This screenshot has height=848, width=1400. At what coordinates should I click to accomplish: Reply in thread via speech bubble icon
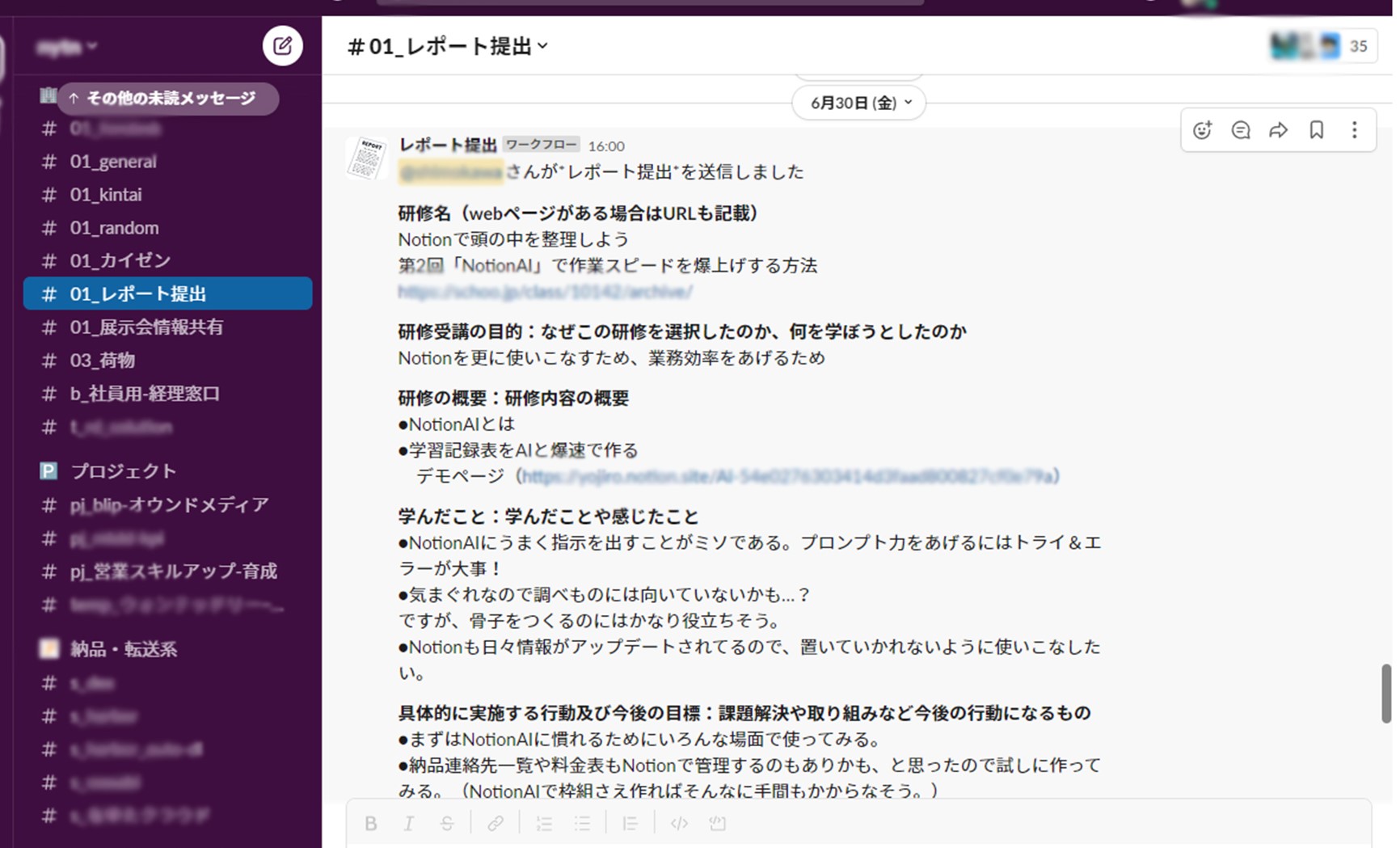point(1240,130)
